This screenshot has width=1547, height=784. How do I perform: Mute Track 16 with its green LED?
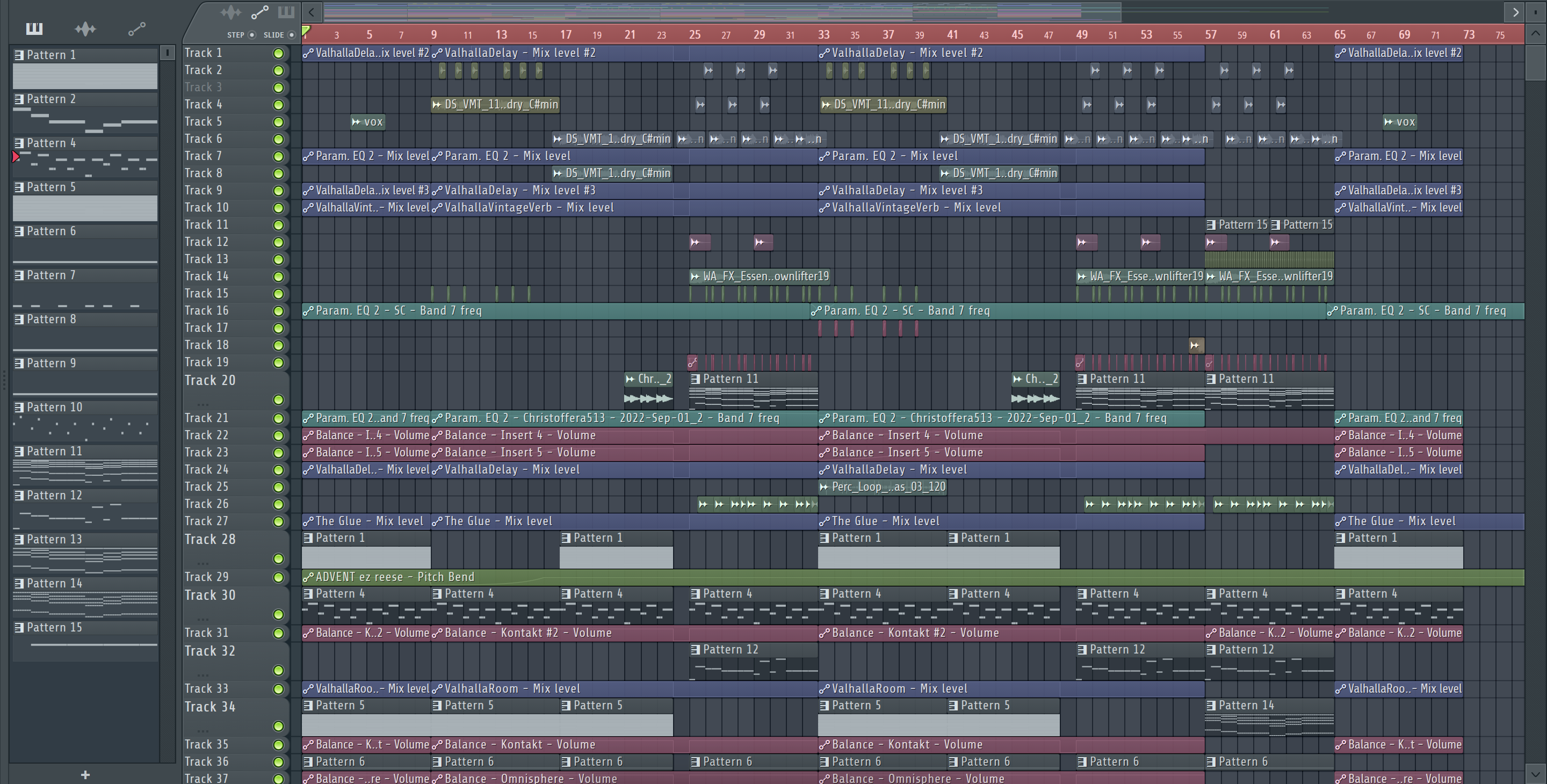pos(278,311)
